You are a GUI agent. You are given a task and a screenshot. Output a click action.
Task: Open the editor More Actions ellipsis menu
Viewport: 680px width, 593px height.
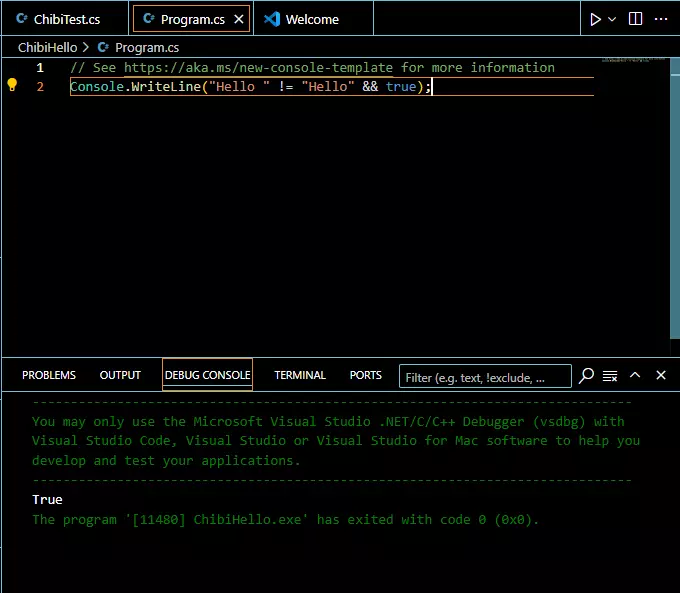pyautogui.click(x=661, y=19)
